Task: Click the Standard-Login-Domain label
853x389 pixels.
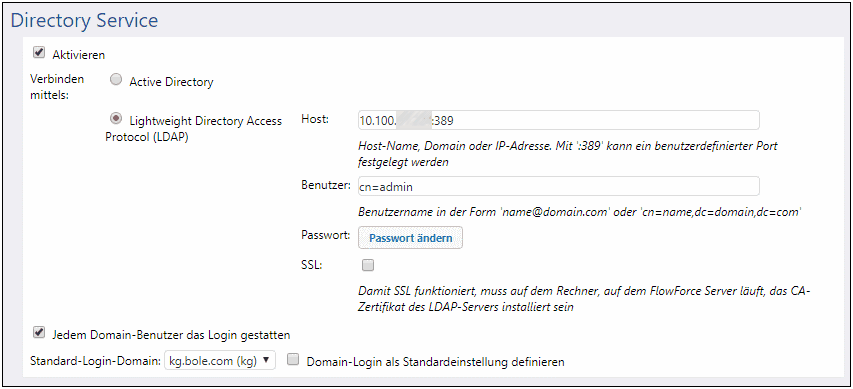Action: [95, 361]
